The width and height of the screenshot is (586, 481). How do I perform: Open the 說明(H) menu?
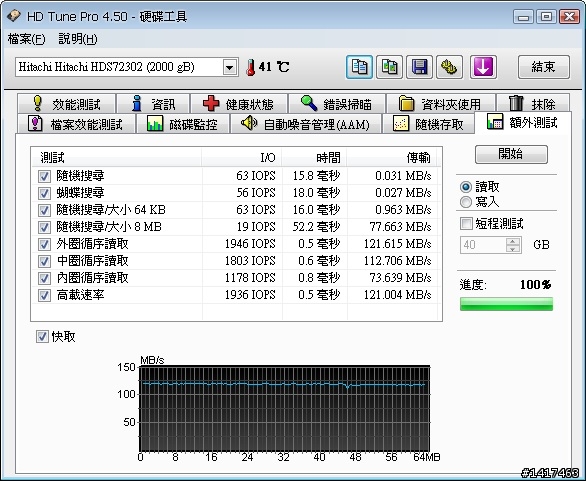[78, 39]
